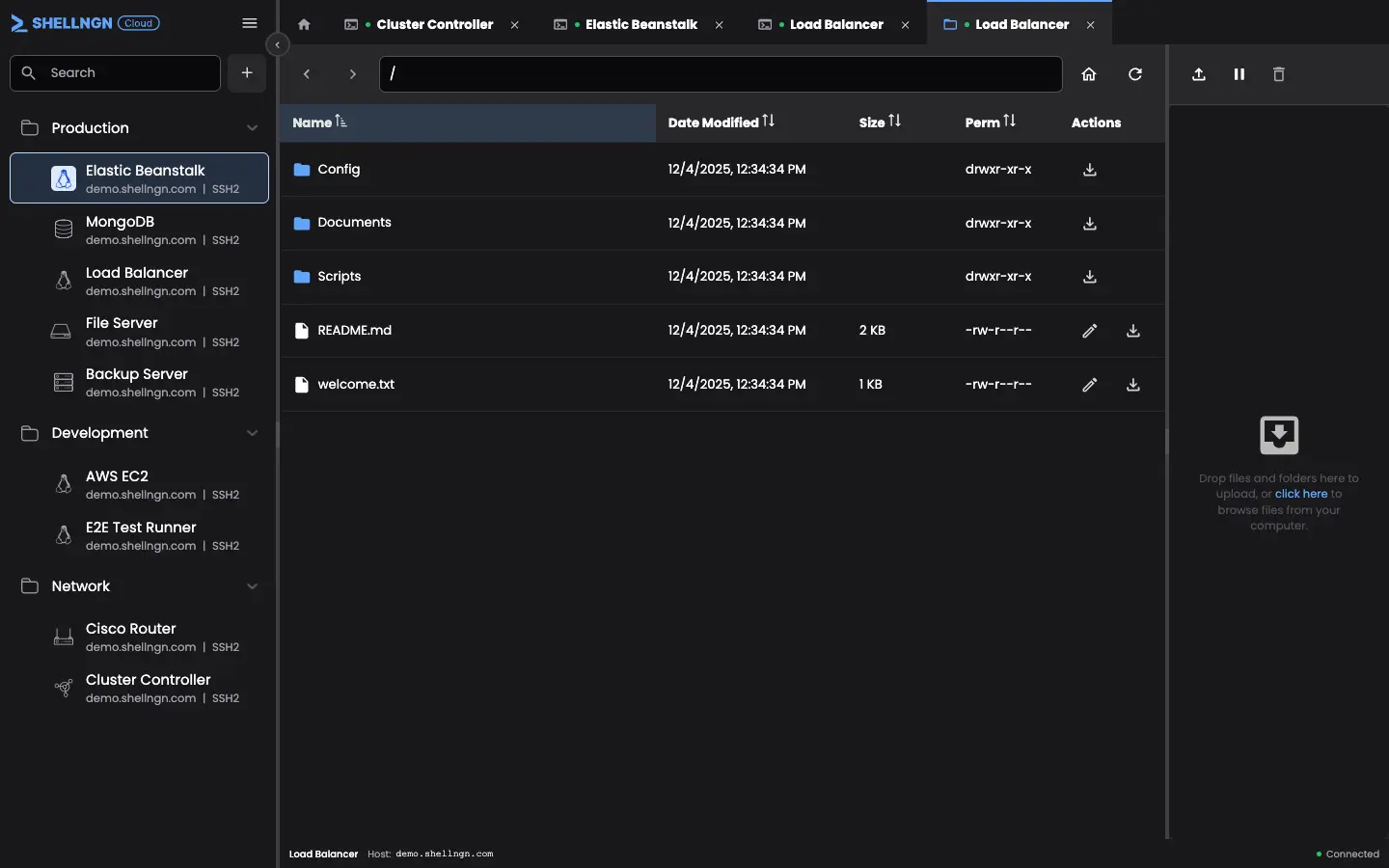Collapse the sidebar with the arrow handle

[277, 44]
